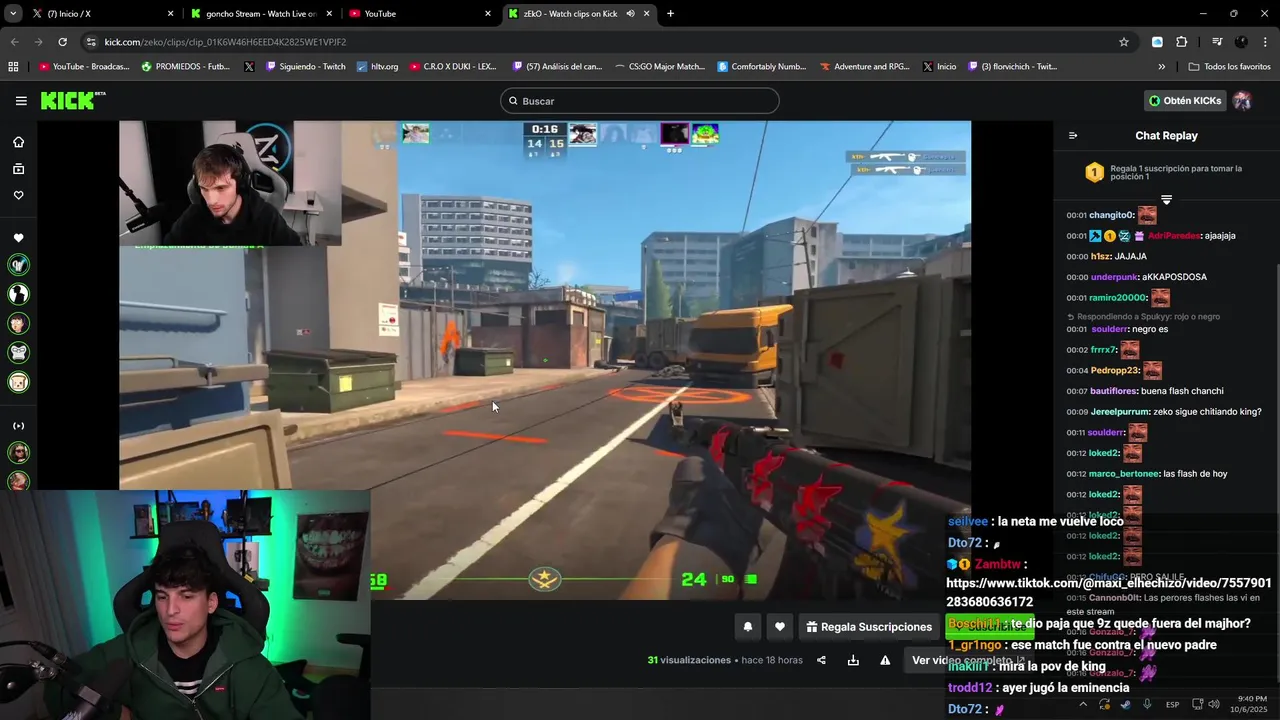Mute the zEkO tab audio icon
The height and width of the screenshot is (720, 1280).
point(631,14)
